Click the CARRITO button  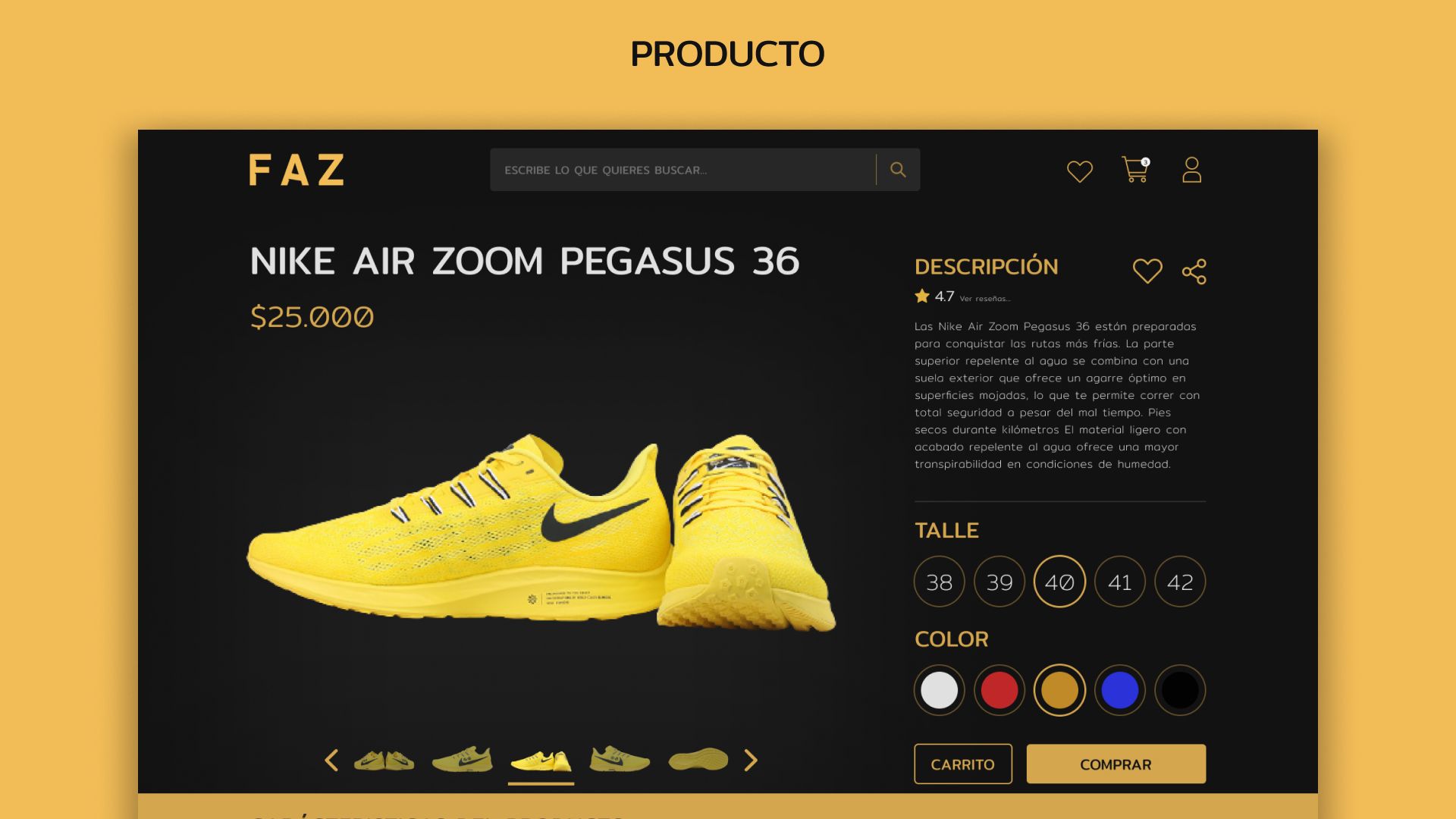[x=963, y=764]
